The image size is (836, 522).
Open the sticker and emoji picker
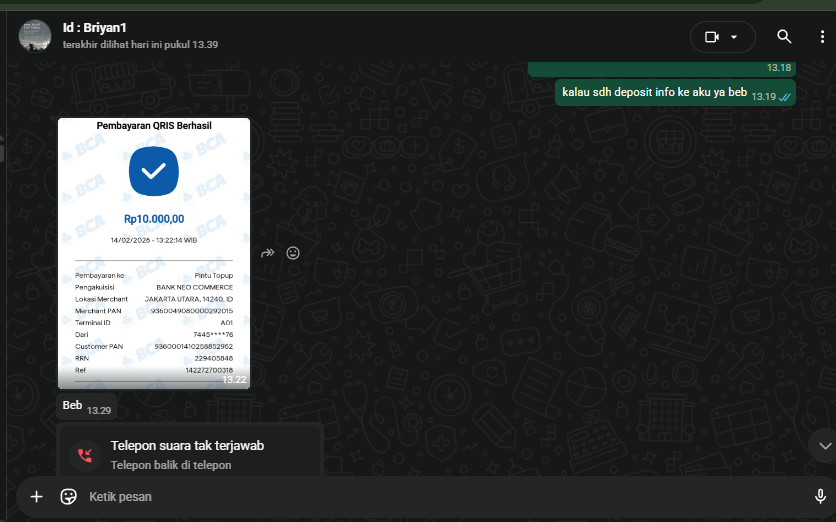tap(68, 497)
